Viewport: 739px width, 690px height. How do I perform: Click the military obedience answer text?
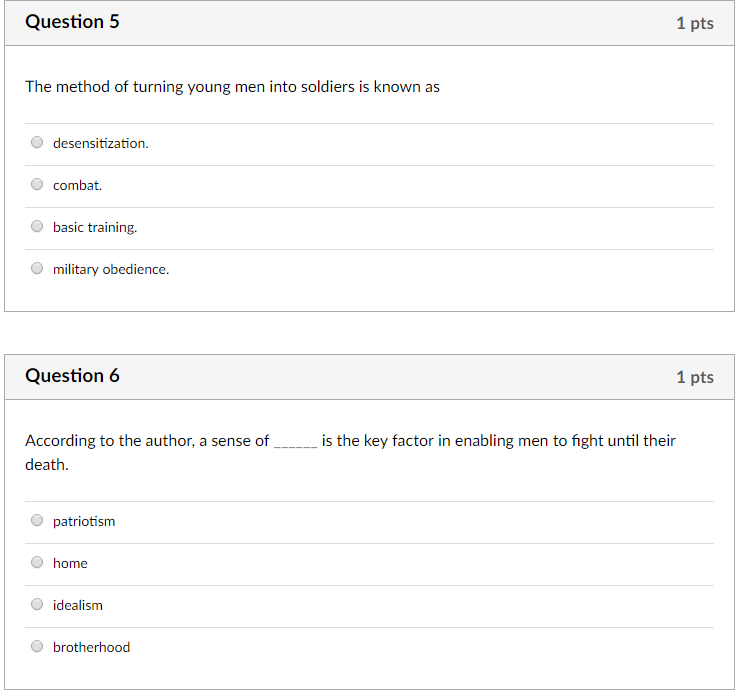[x=111, y=270]
